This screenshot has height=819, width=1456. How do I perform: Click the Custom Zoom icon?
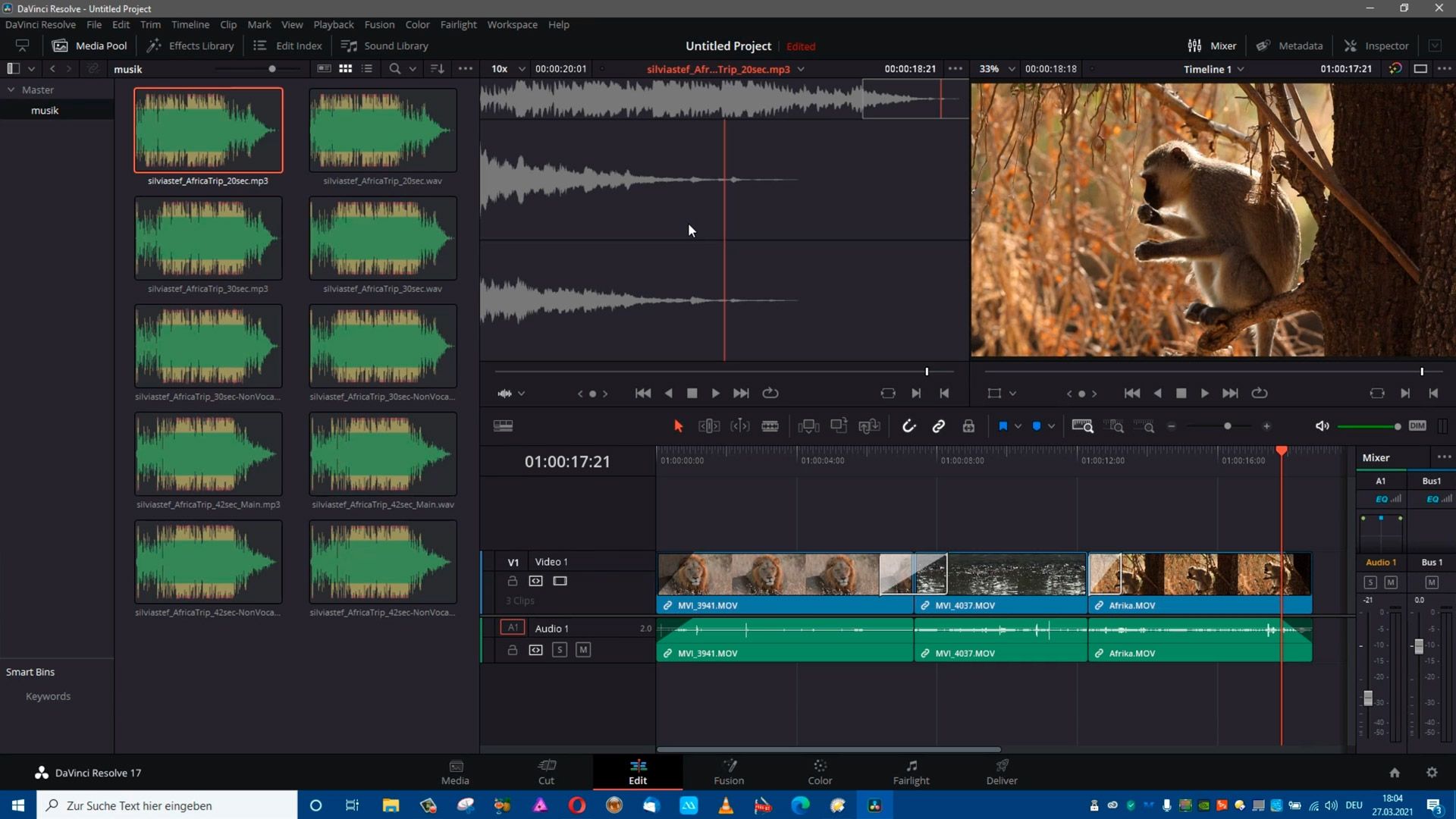pyautogui.click(x=1144, y=426)
